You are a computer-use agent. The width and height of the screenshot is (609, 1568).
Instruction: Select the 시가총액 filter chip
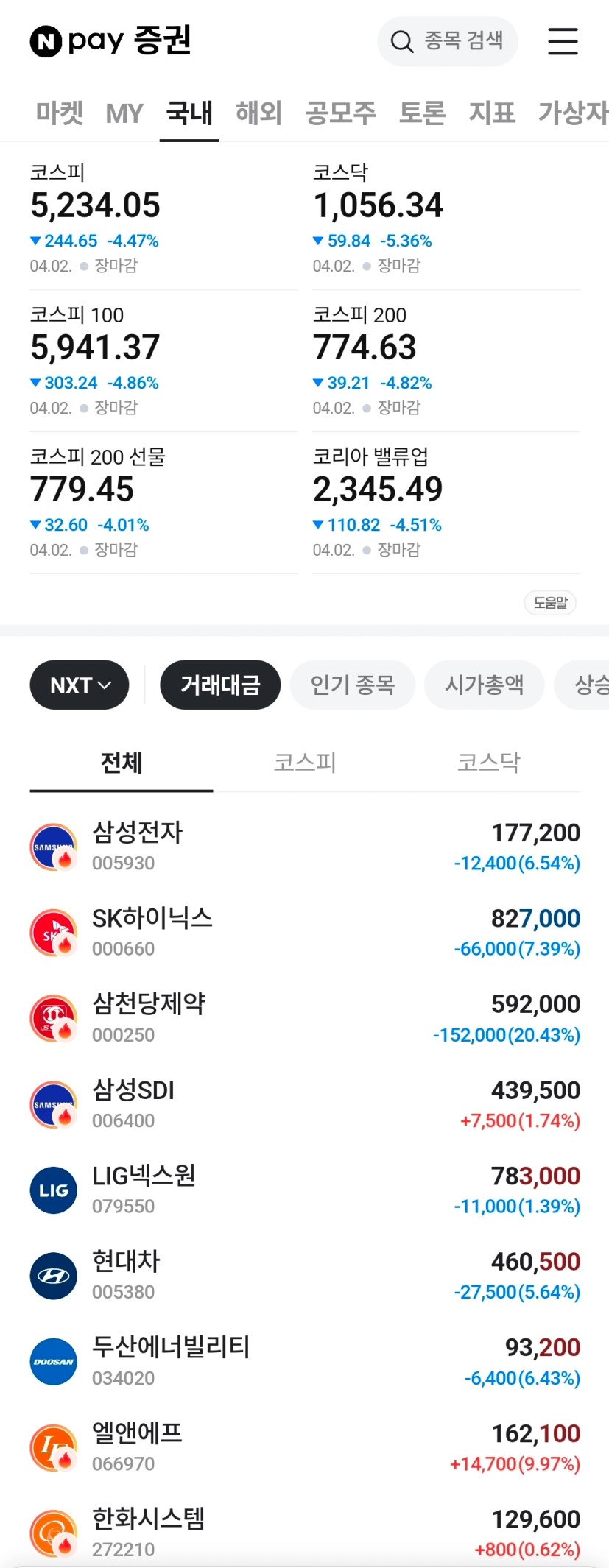click(x=484, y=685)
